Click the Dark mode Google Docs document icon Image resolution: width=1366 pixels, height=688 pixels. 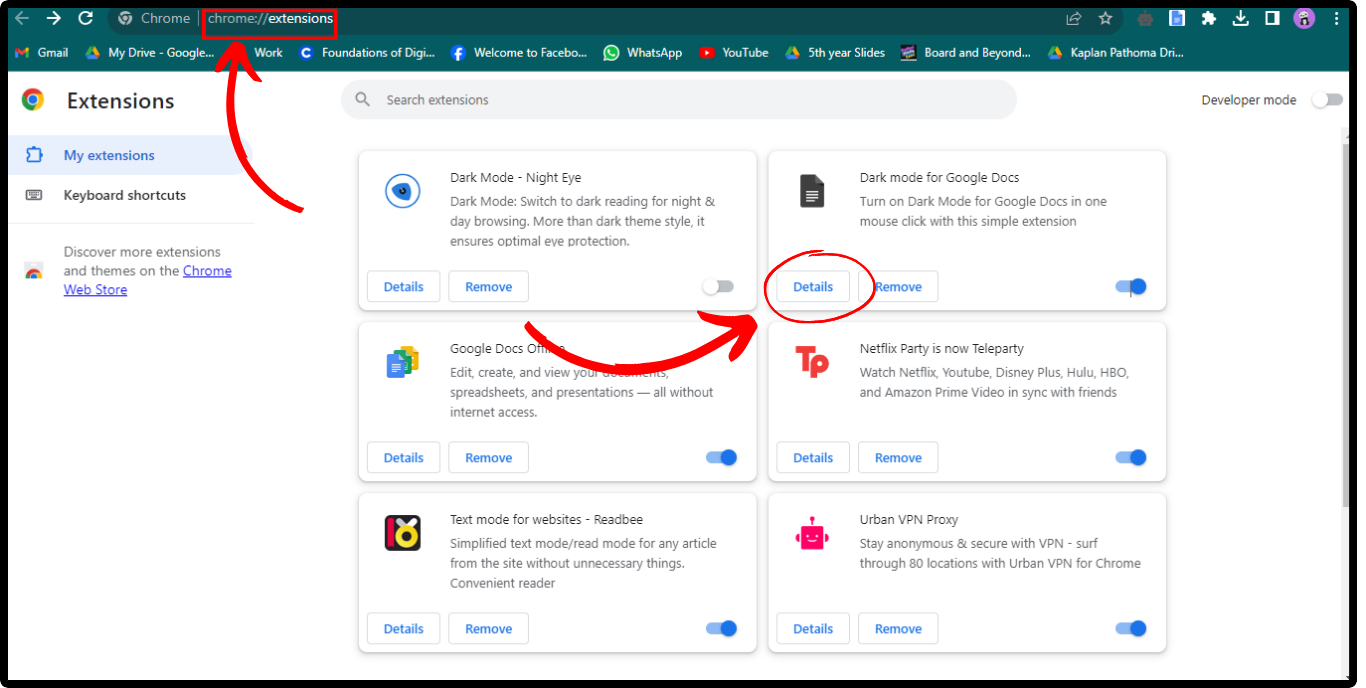(x=812, y=190)
